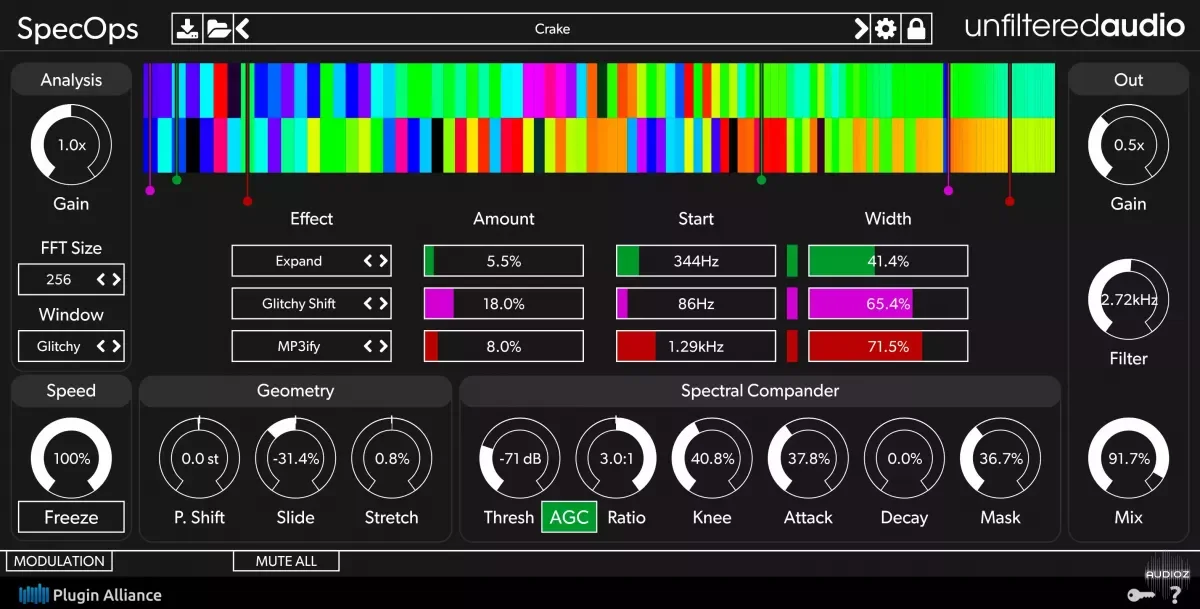Click the 1.29kHz Start slider
Viewport: 1200px width, 609px height.
pyautogui.click(x=695, y=346)
